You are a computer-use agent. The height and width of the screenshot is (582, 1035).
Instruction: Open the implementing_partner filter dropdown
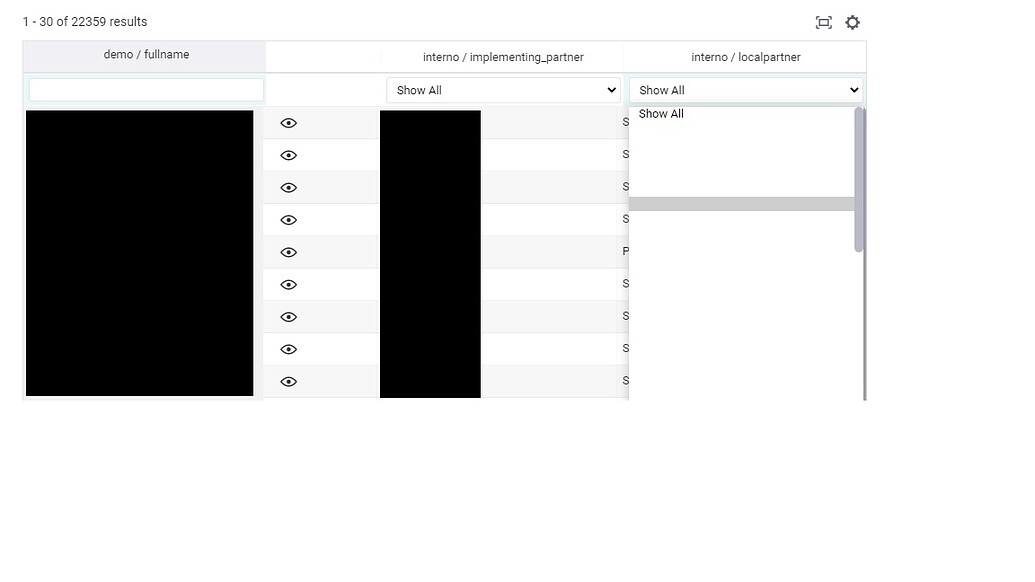503,89
